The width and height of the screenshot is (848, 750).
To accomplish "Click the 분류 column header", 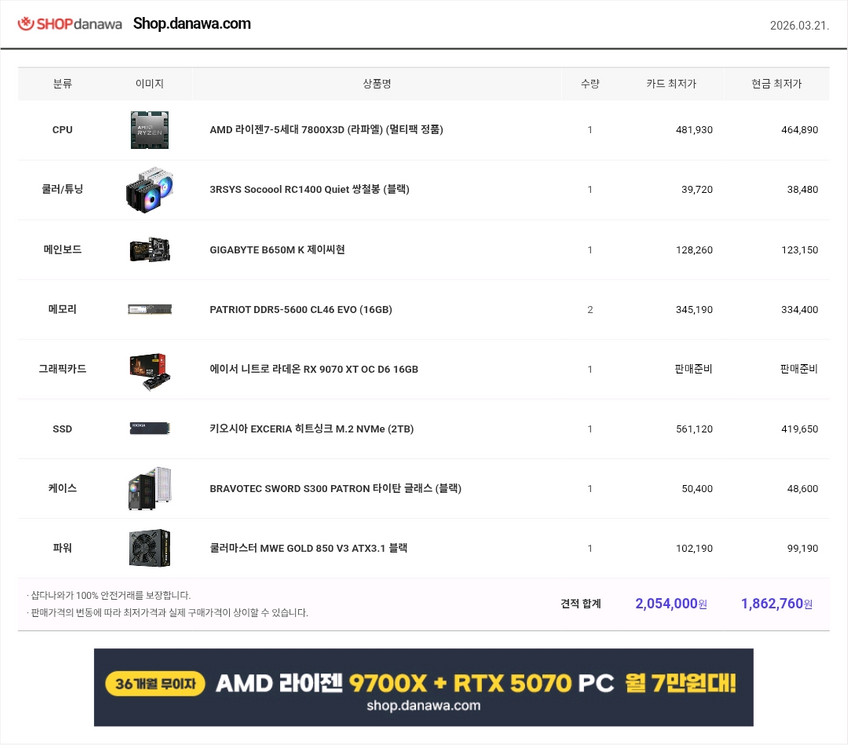I will pos(62,84).
